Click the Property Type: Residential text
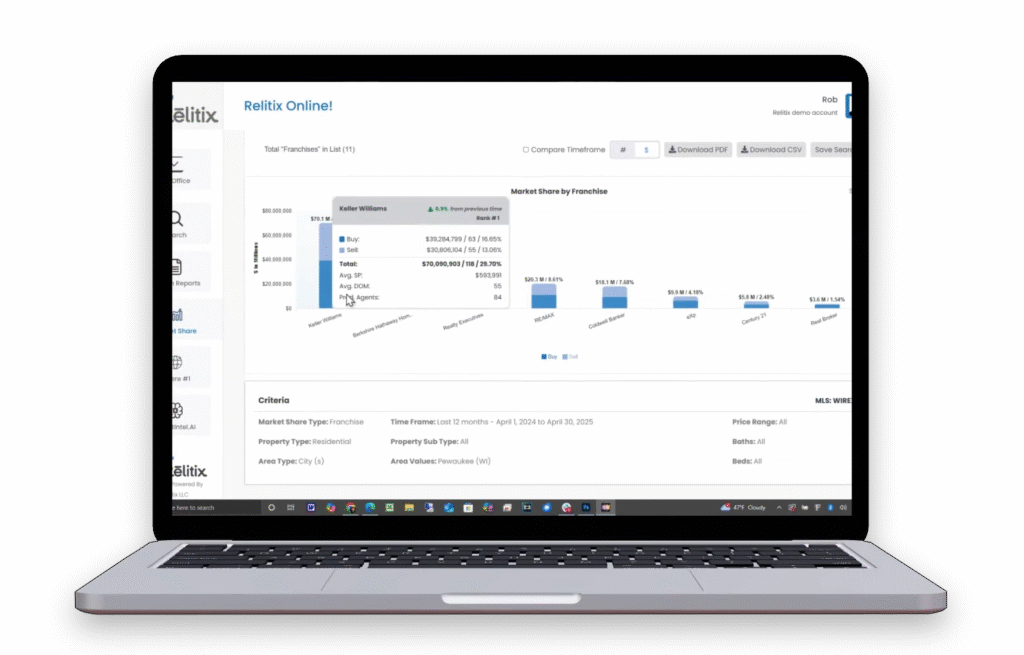 click(304, 441)
